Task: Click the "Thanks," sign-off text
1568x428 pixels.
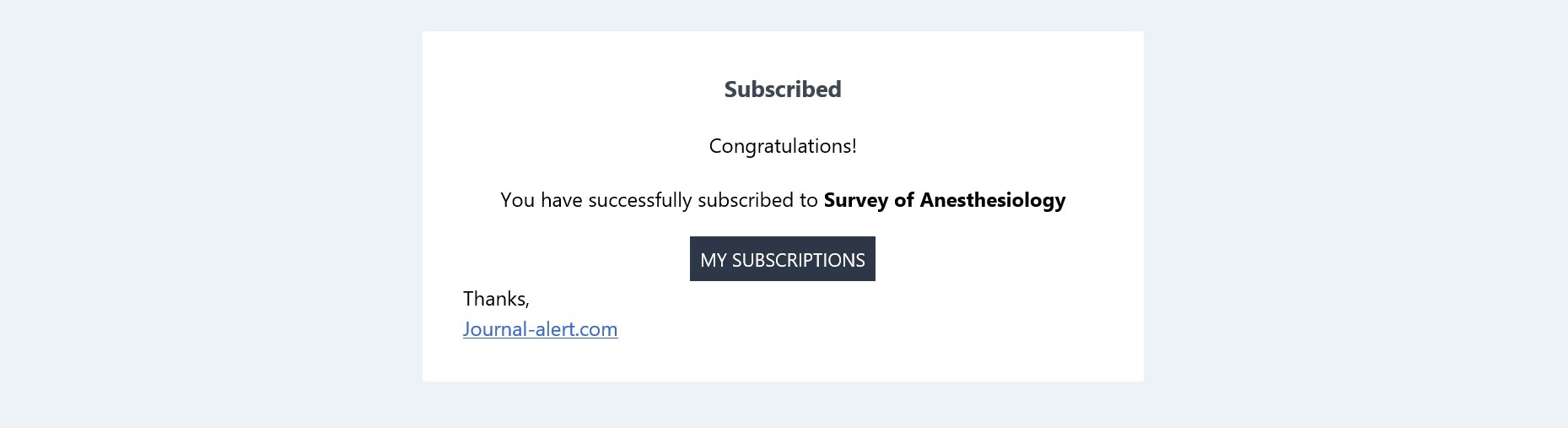Action: (496, 299)
